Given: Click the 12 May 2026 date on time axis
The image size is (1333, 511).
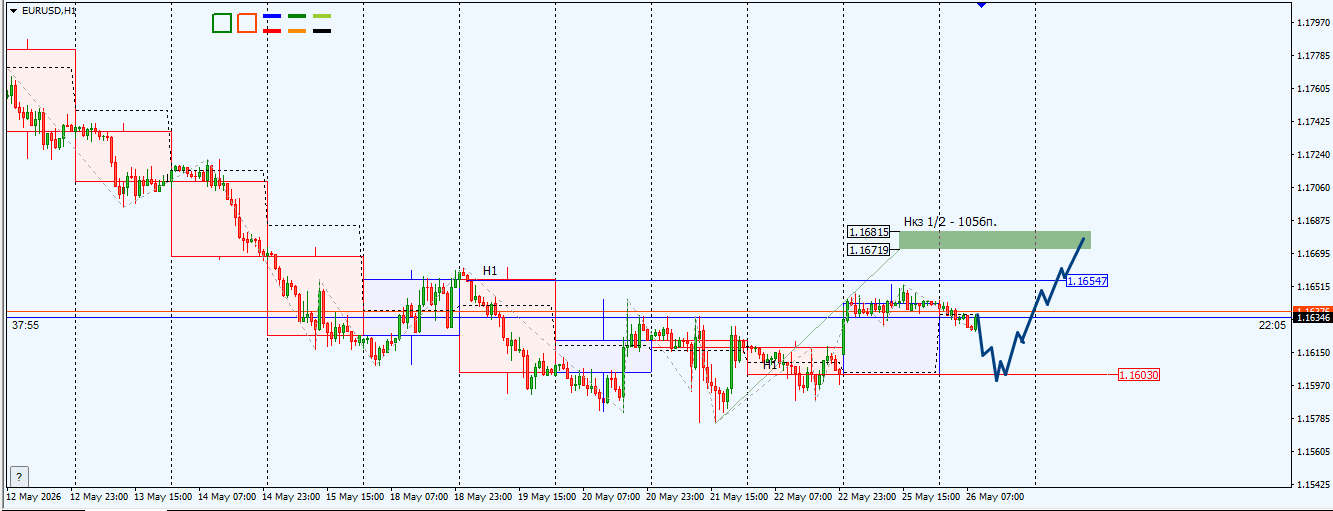Looking at the screenshot, I should coord(35,496).
